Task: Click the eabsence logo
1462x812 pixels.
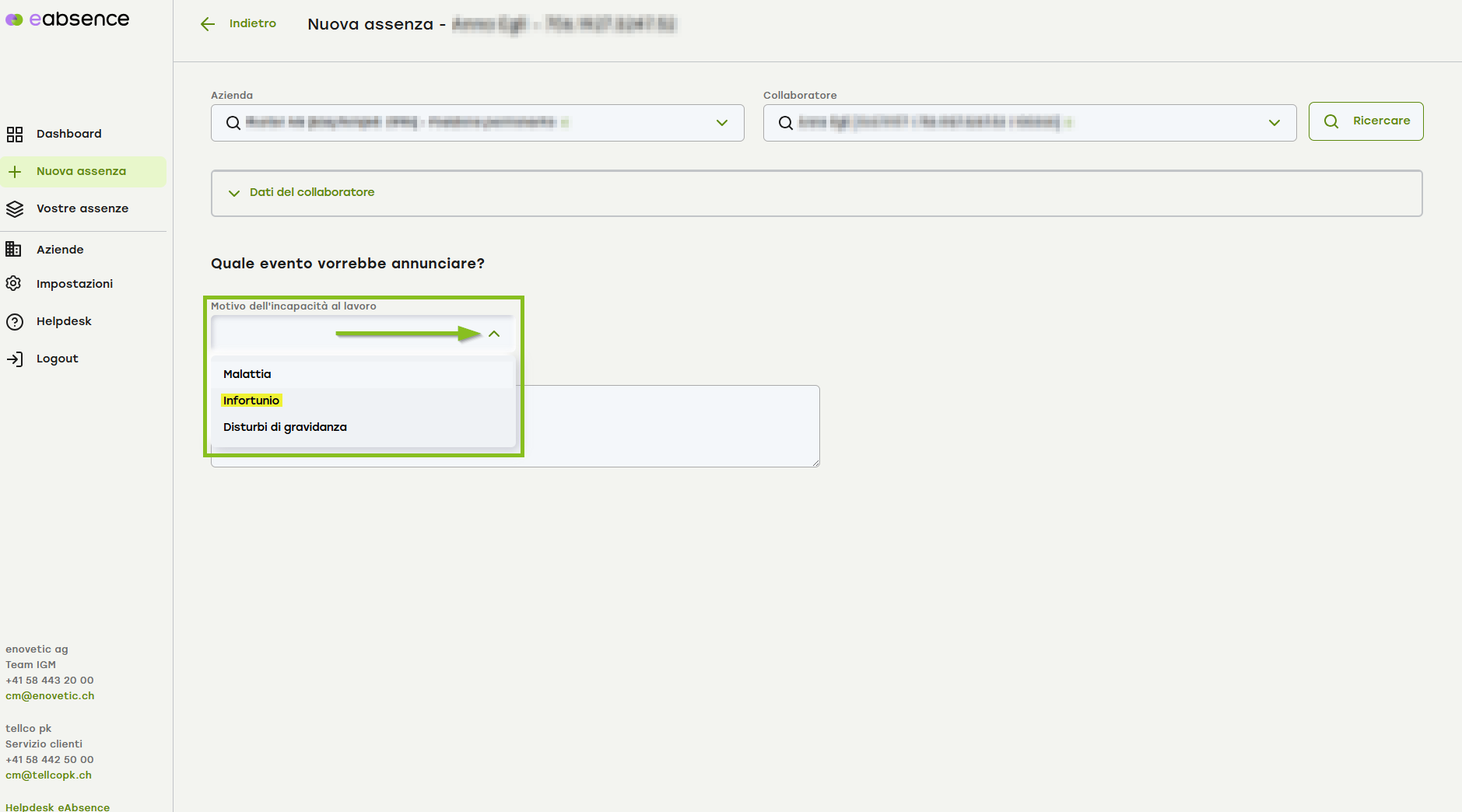Action: pyautogui.click(x=68, y=19)
